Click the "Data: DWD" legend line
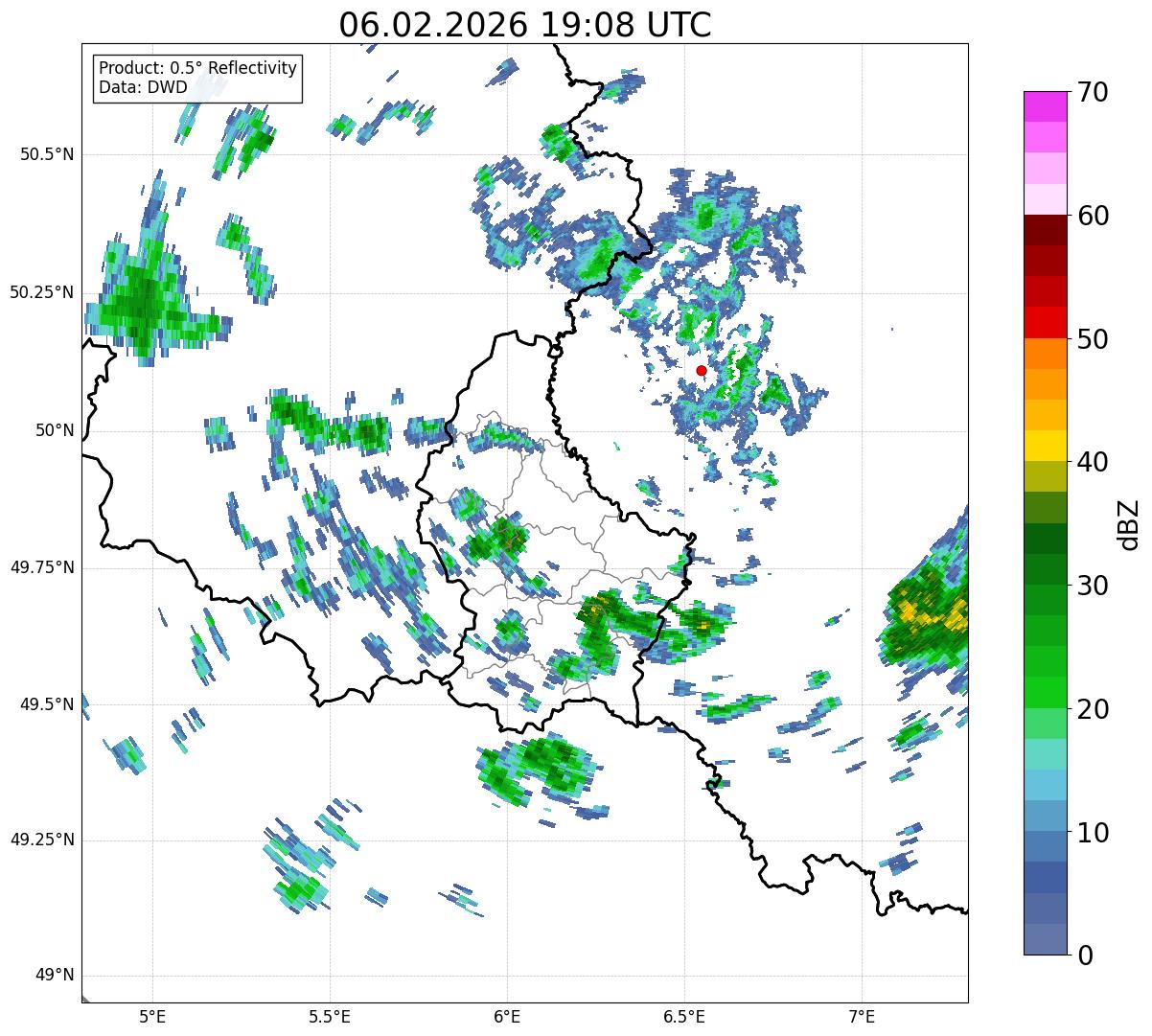This screenshot has height=1036, width=1152. click(143, 88)
